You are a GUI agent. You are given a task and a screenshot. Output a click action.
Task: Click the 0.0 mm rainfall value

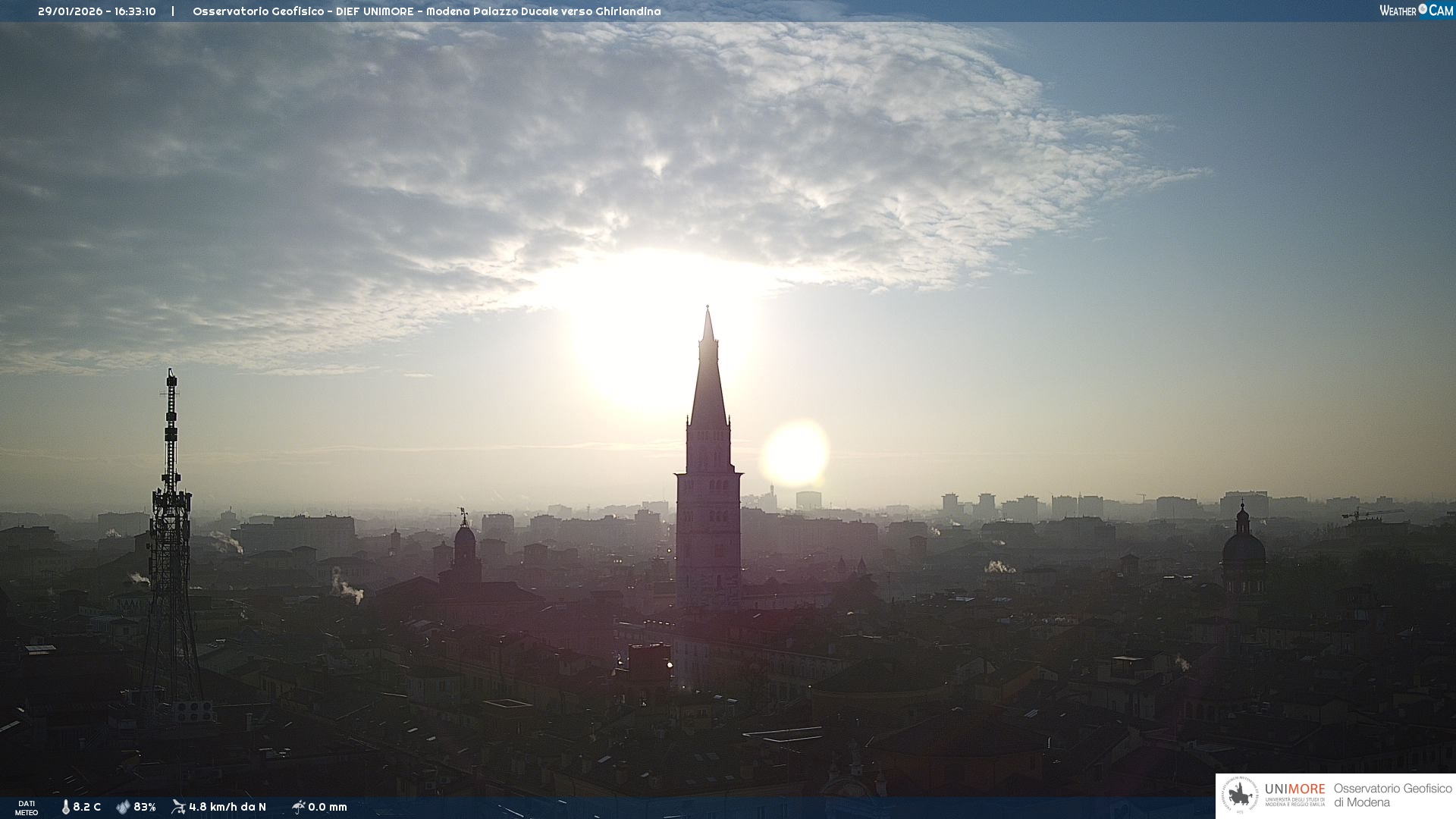(327, 807)
